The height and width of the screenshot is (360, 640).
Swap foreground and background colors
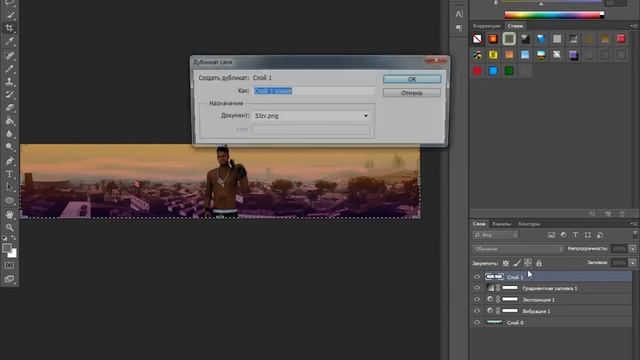click(x=14, y=238)
